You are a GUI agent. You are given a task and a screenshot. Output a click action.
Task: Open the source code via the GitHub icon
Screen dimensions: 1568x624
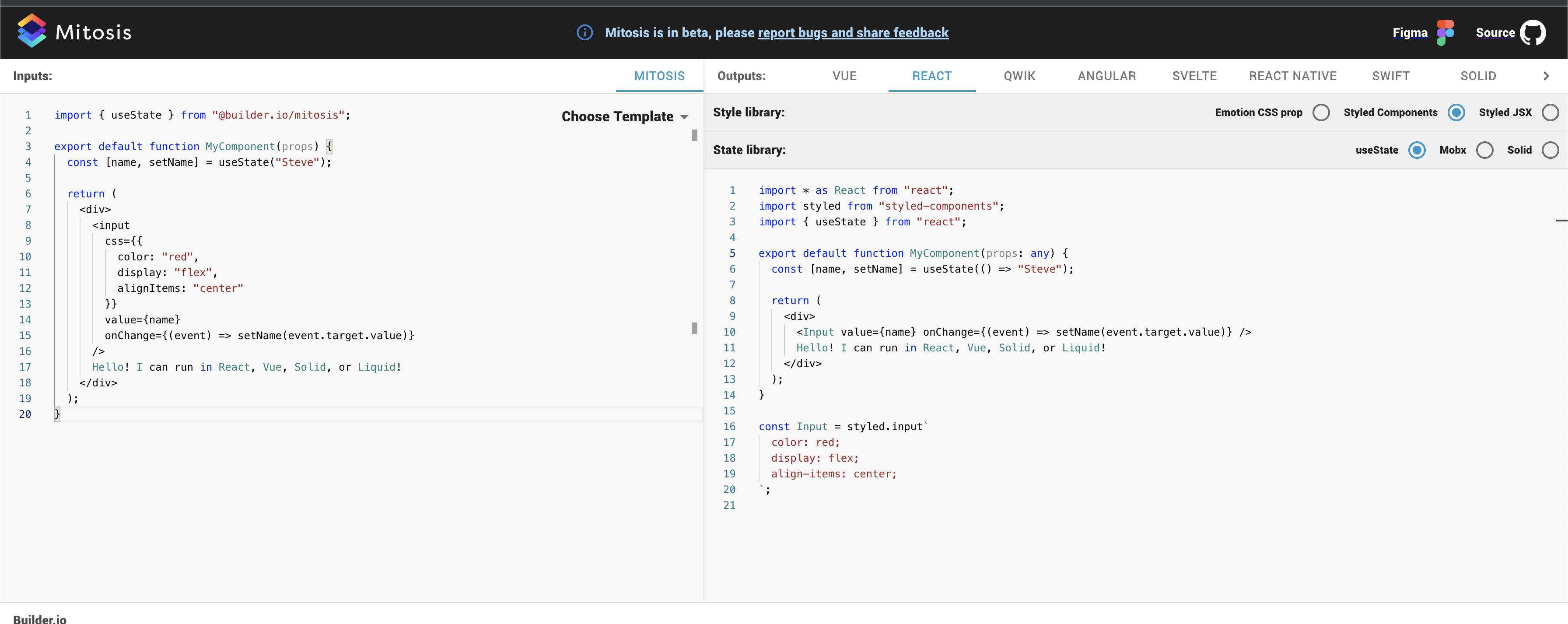pos(1534,32)
